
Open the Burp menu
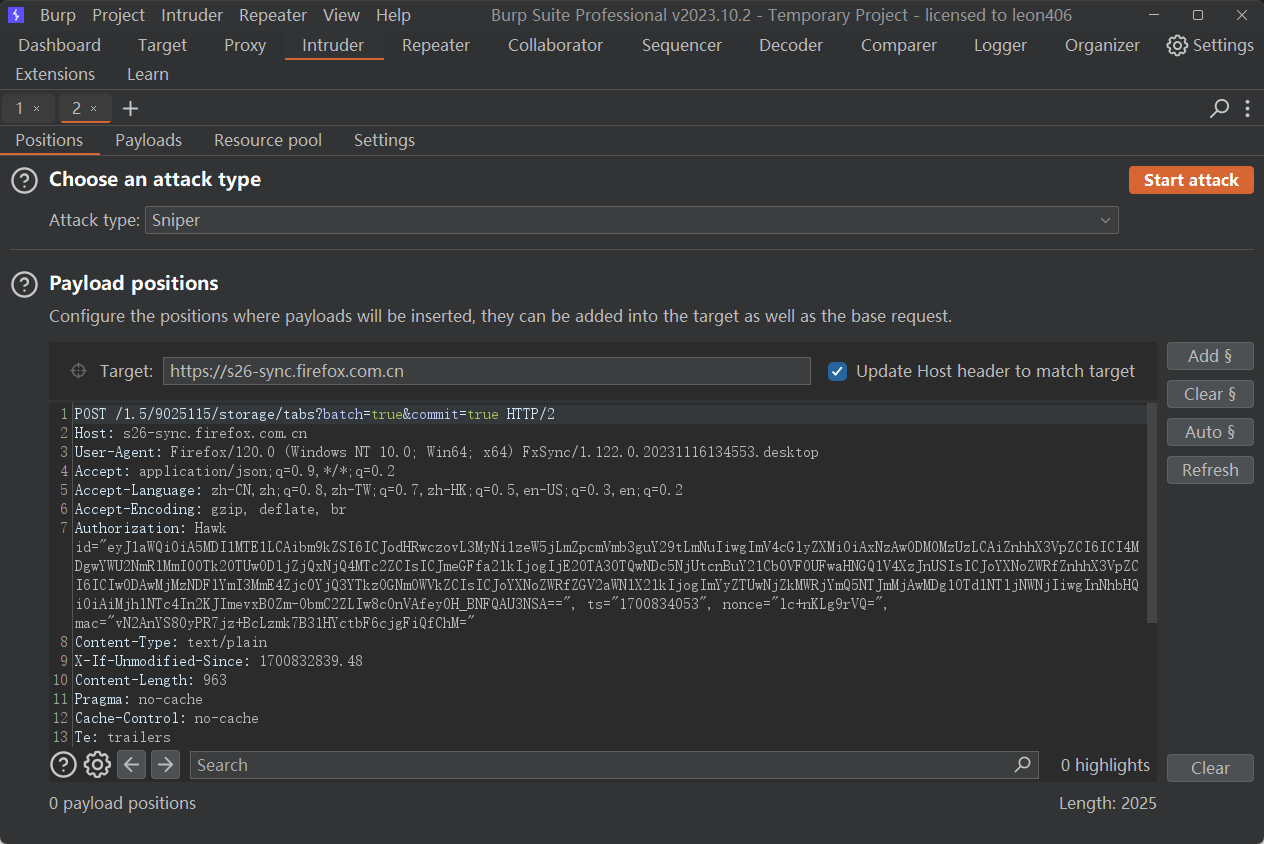click(57, 15)
